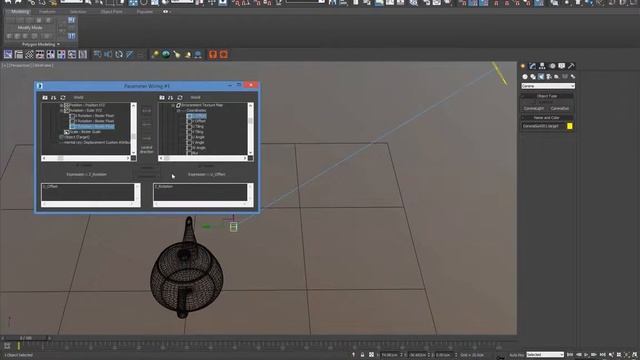Open the Motion tab in command panel
Image resolution: width=640 pixels, height=360 pixels.
coord(552,66)
